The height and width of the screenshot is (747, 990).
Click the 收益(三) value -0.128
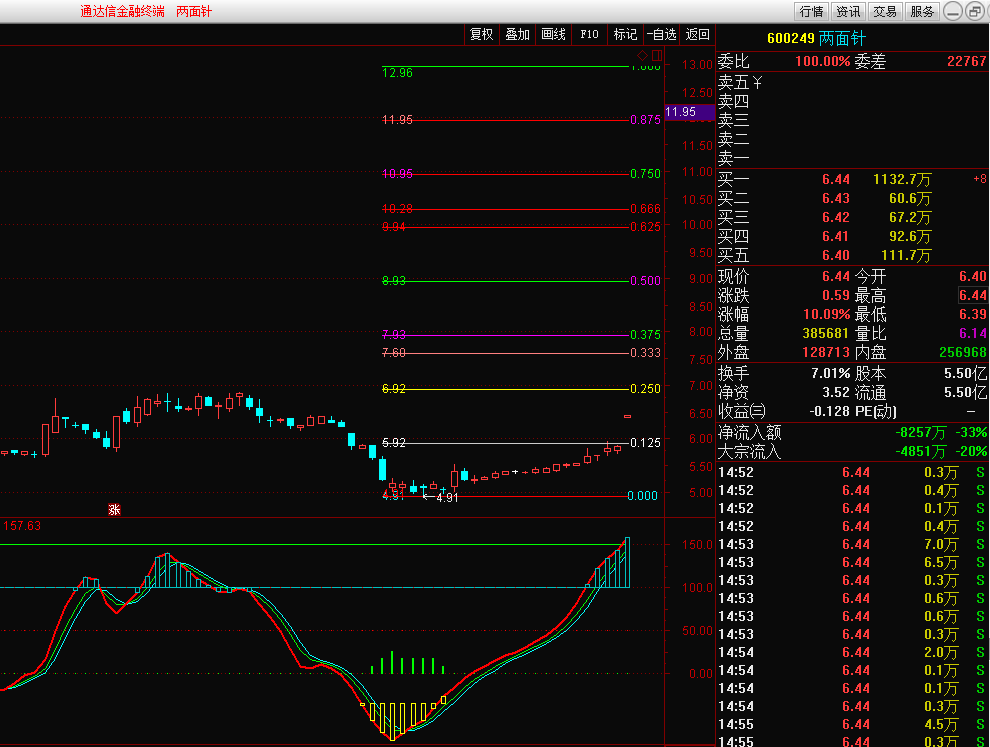coord(830,411)
